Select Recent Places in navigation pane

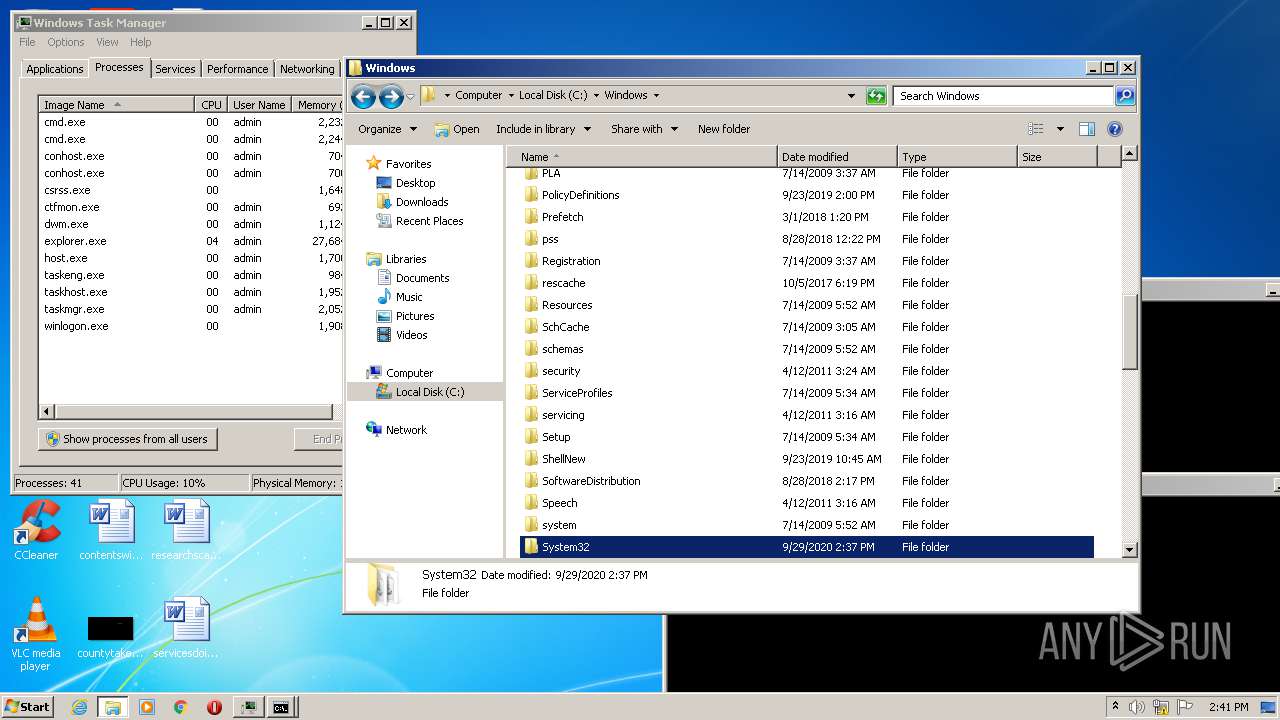tap(429, 221)
